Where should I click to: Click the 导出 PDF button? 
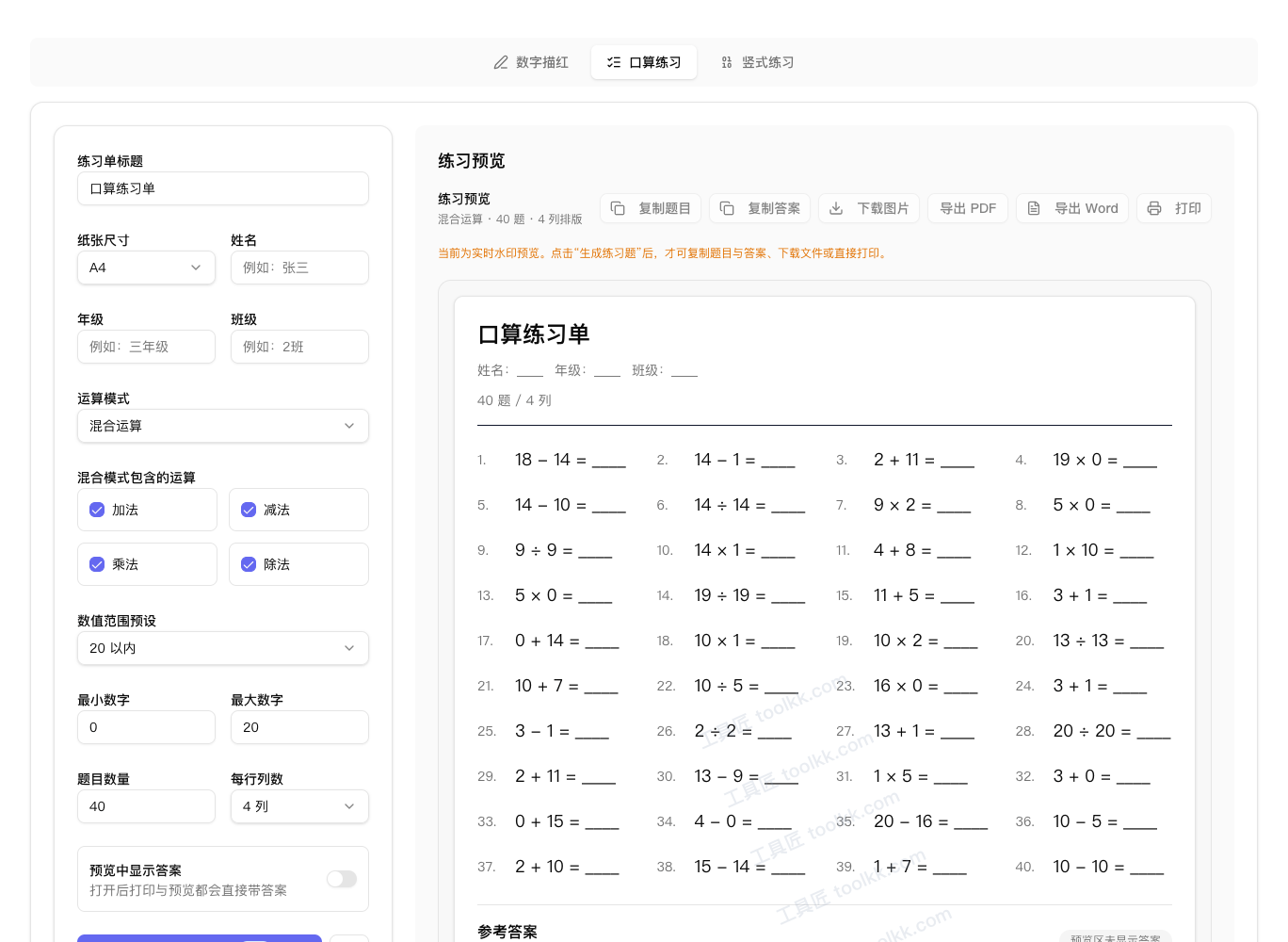968,208
